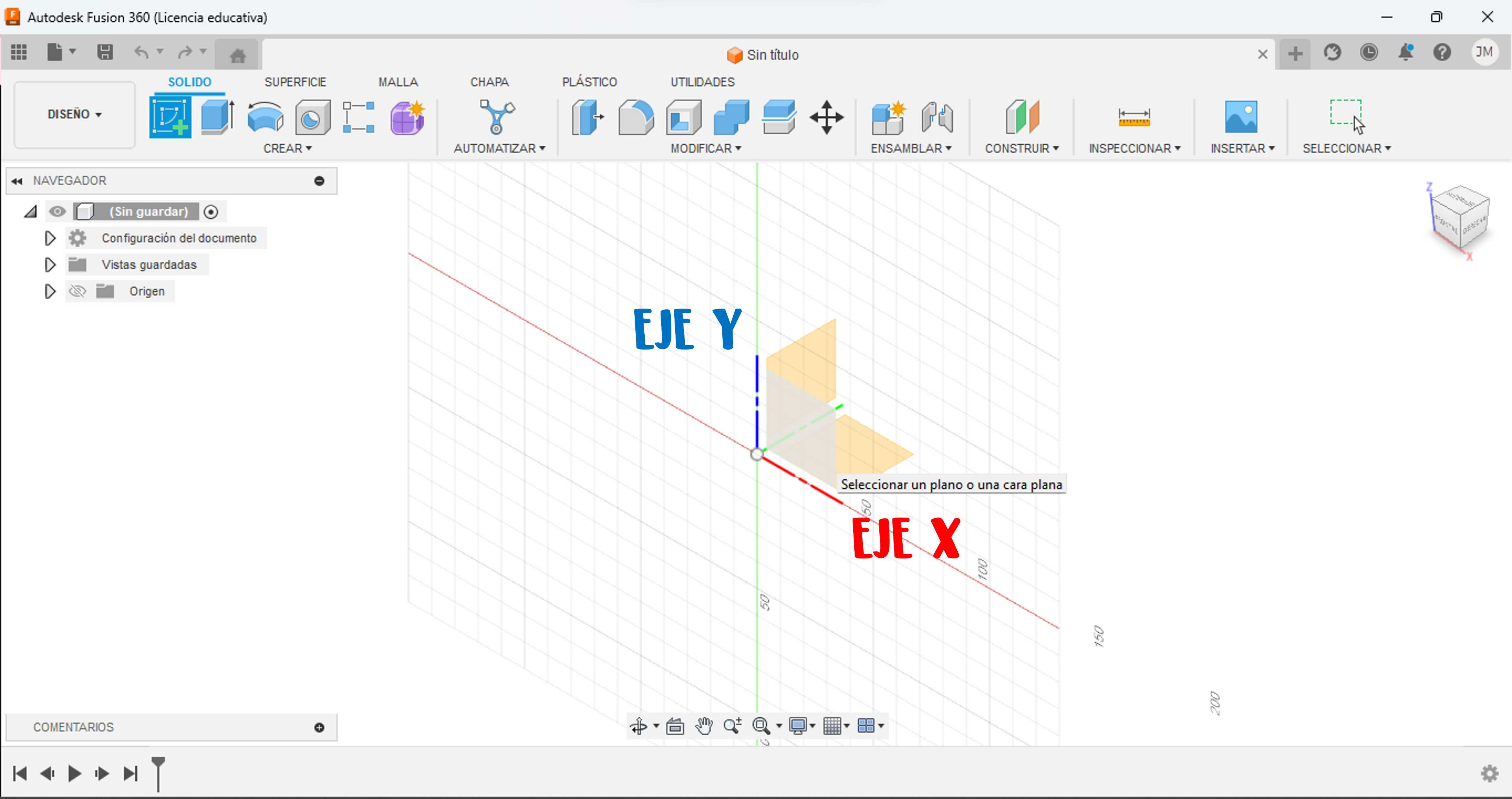Switch to the SUPERFICIE tab
The height and width of the screenshot is (799, 1512).
(x=294, y=82)
